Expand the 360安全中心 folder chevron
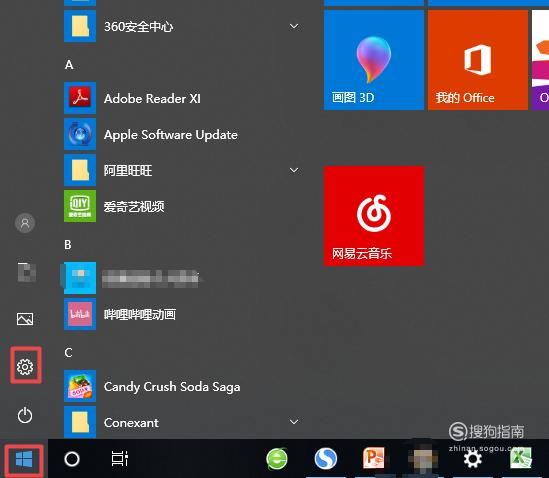Screen dimensions: 549x478 294,26
